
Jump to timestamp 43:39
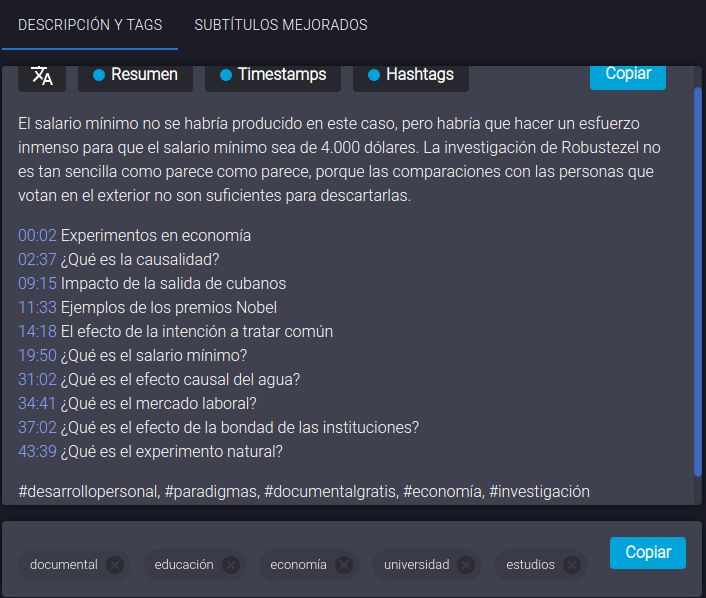coord(37,451)
